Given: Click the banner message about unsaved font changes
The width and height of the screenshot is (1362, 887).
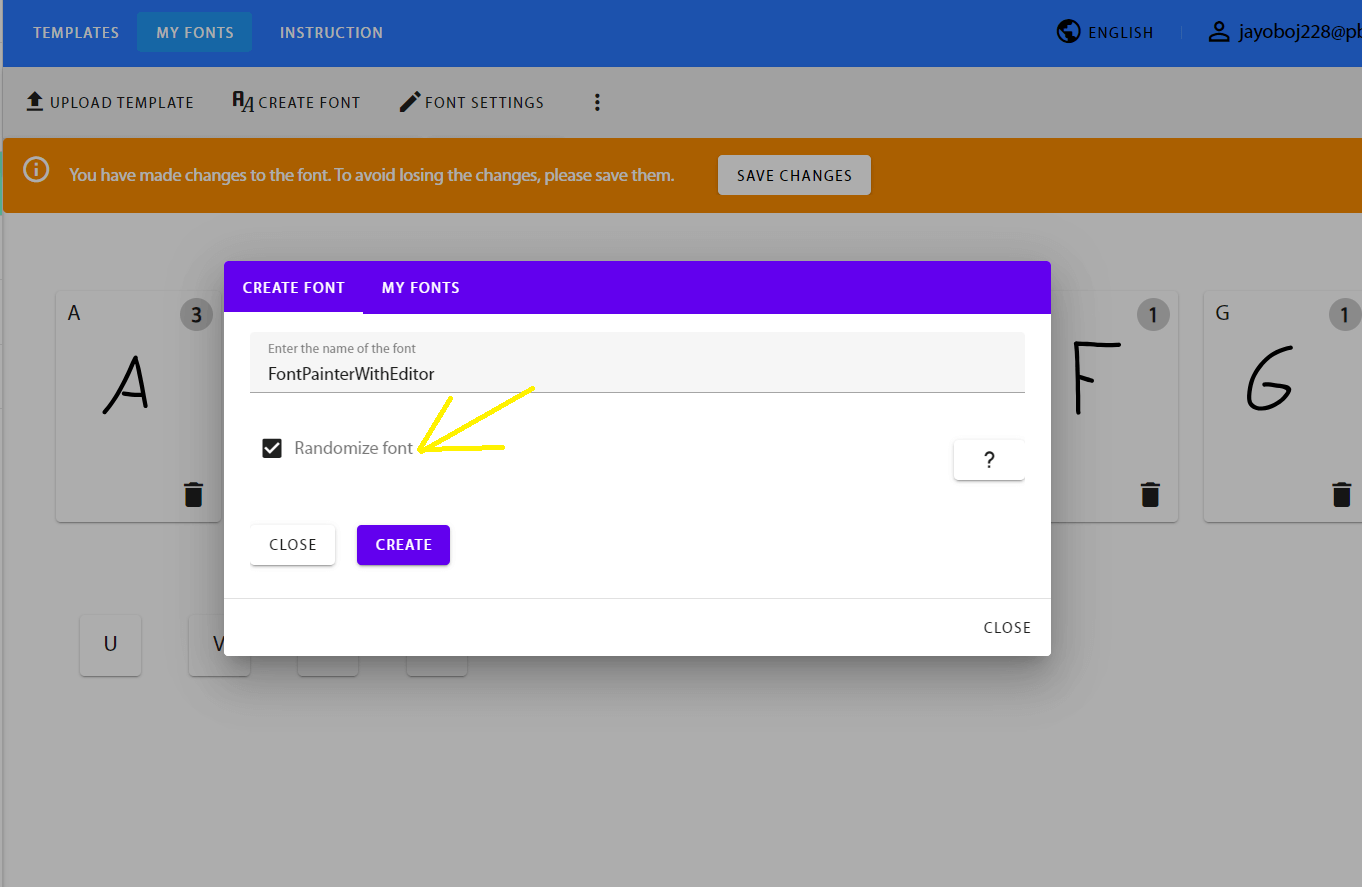Looking at the screenshot, I should pyautogui.click(x=372, y=175).
